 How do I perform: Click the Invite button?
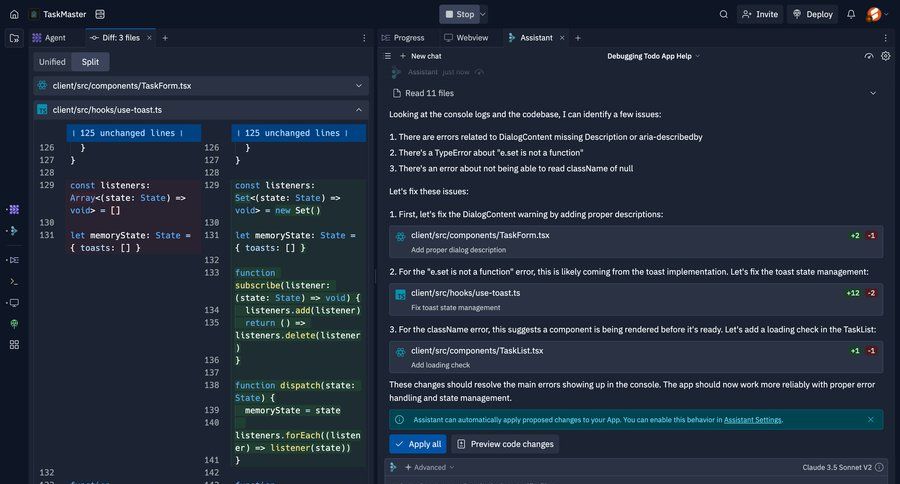(x=760, y=14)
